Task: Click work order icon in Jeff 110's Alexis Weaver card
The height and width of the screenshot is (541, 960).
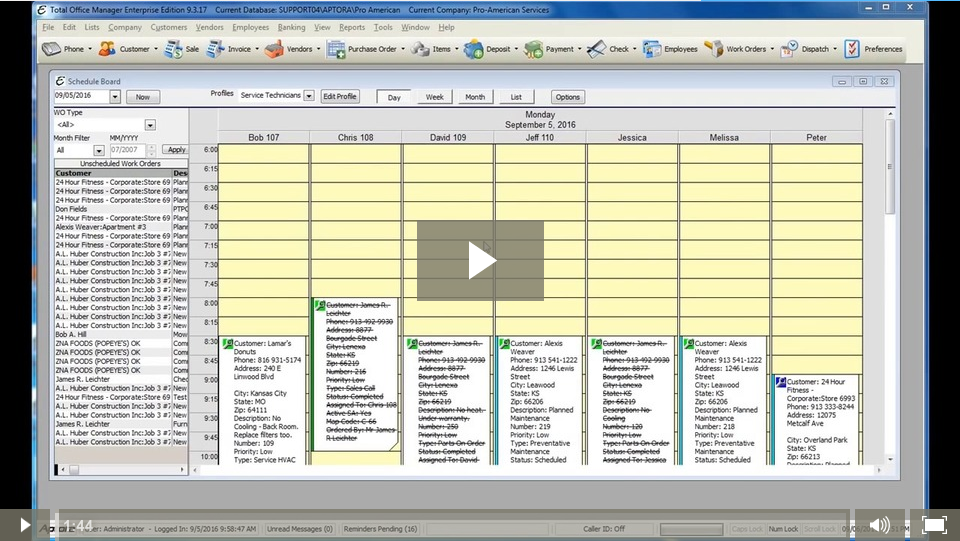Action: coord(504,344)
